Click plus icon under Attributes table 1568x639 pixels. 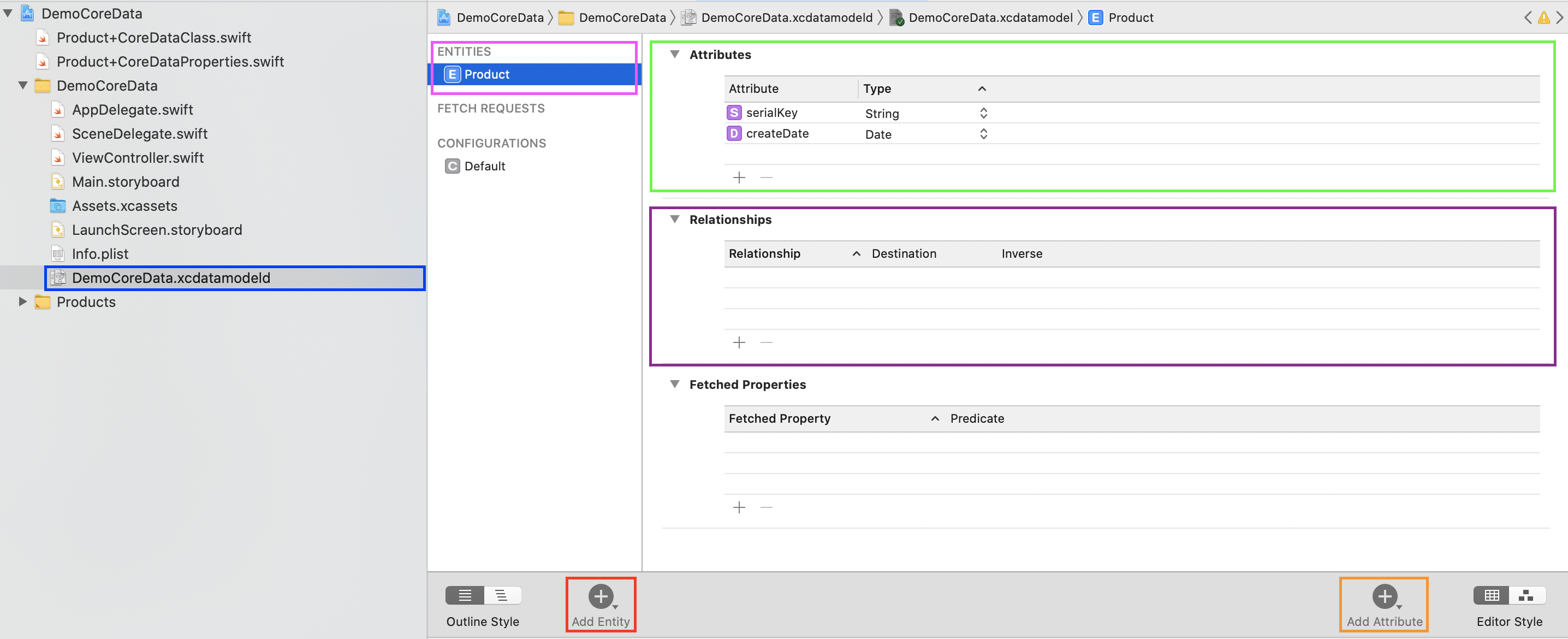pos(739,178)
